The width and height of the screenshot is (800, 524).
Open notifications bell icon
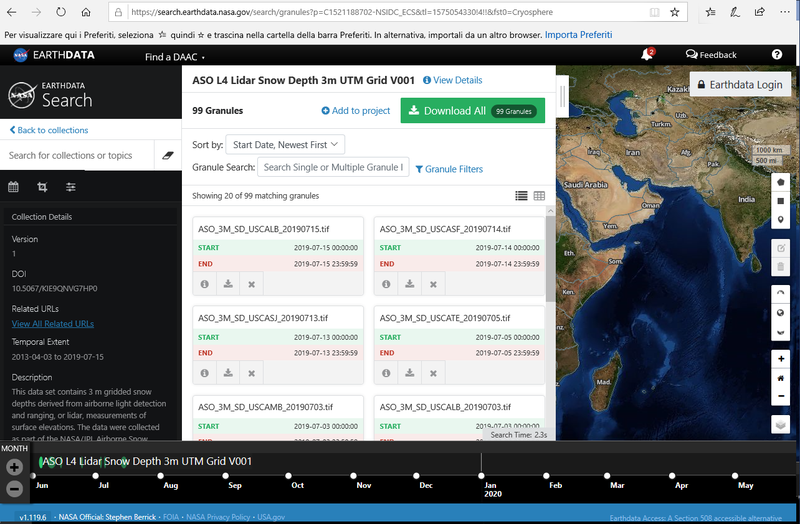[647, 54]
